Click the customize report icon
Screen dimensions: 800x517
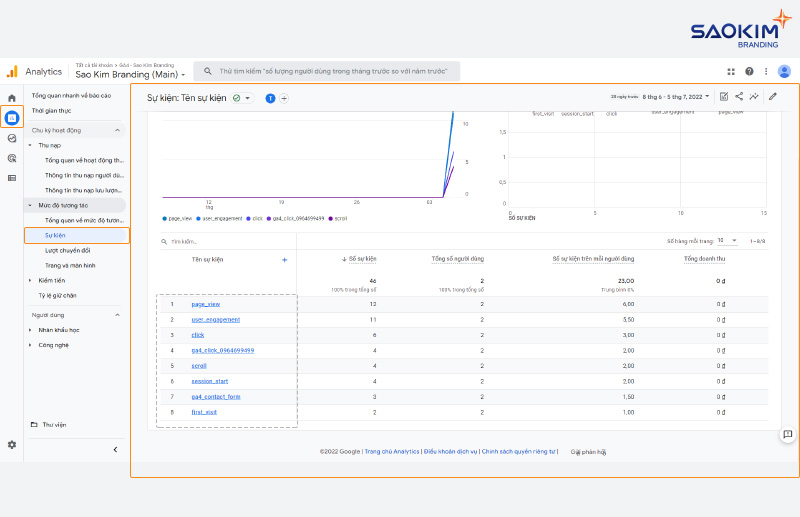[723, 96]
